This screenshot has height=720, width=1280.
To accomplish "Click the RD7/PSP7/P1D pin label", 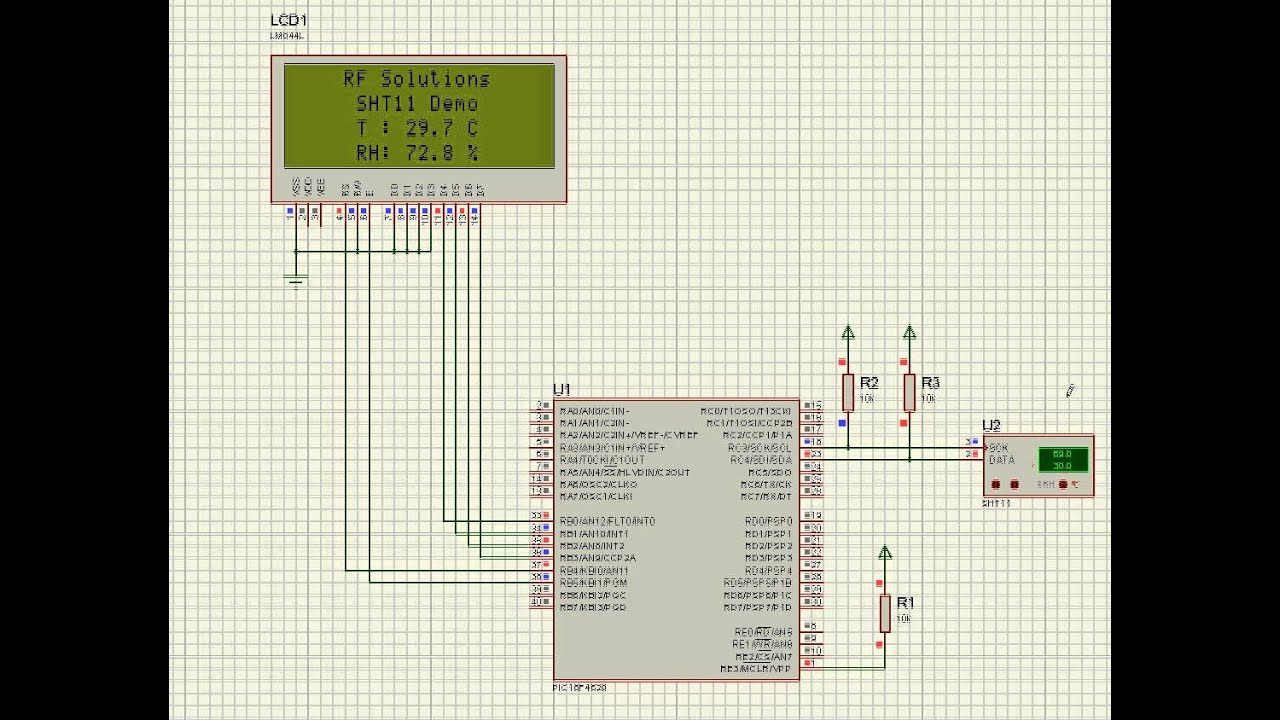I will (758, 607).
